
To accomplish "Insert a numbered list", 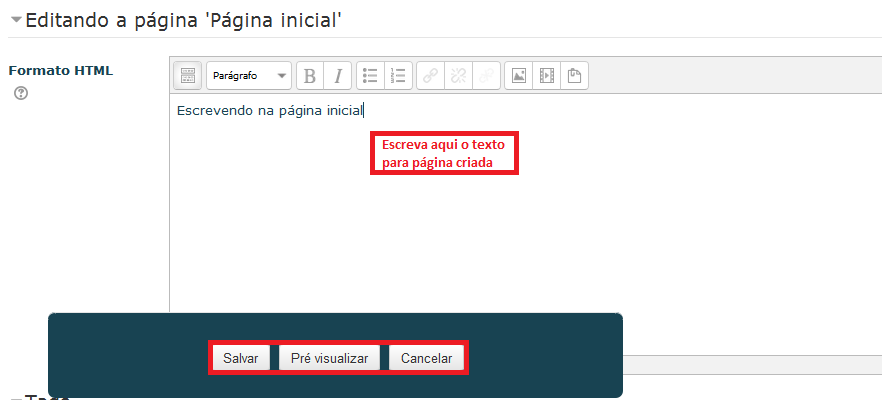I will coord(398,75).
